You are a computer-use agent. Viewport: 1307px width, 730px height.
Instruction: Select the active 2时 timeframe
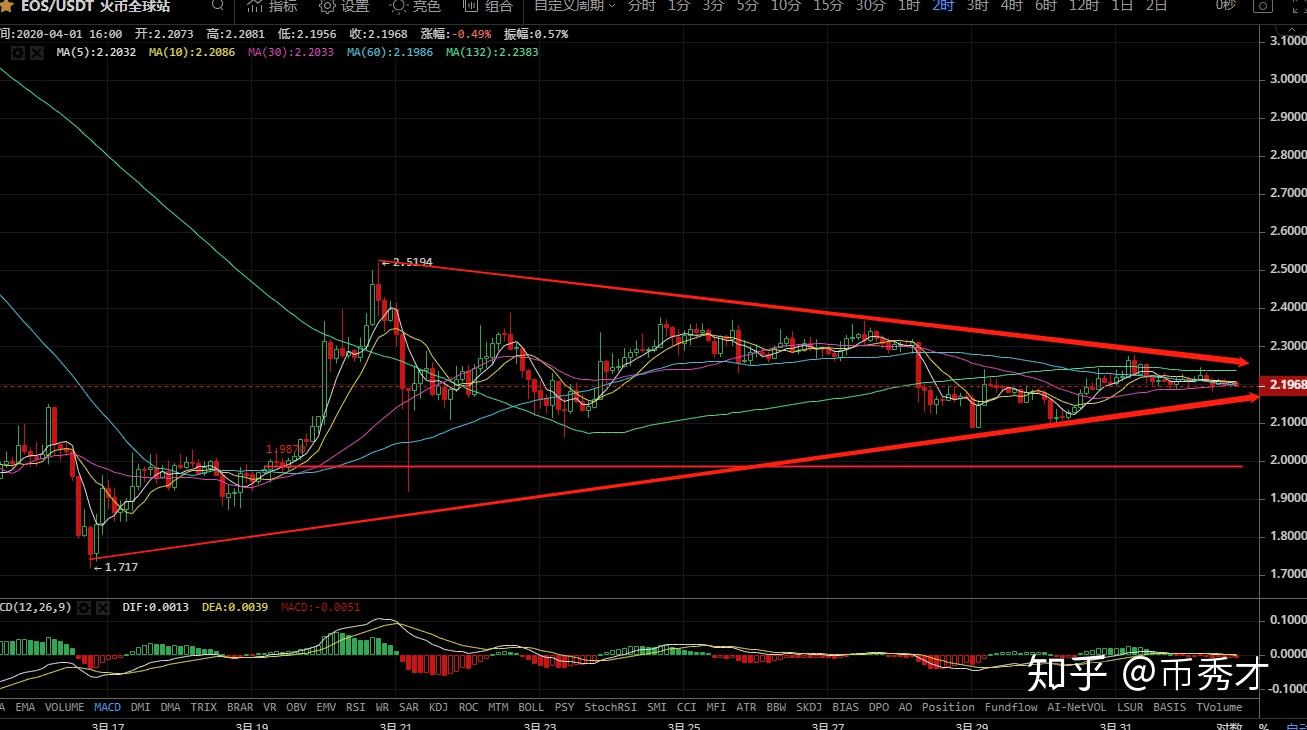click(x=943, y=5)
